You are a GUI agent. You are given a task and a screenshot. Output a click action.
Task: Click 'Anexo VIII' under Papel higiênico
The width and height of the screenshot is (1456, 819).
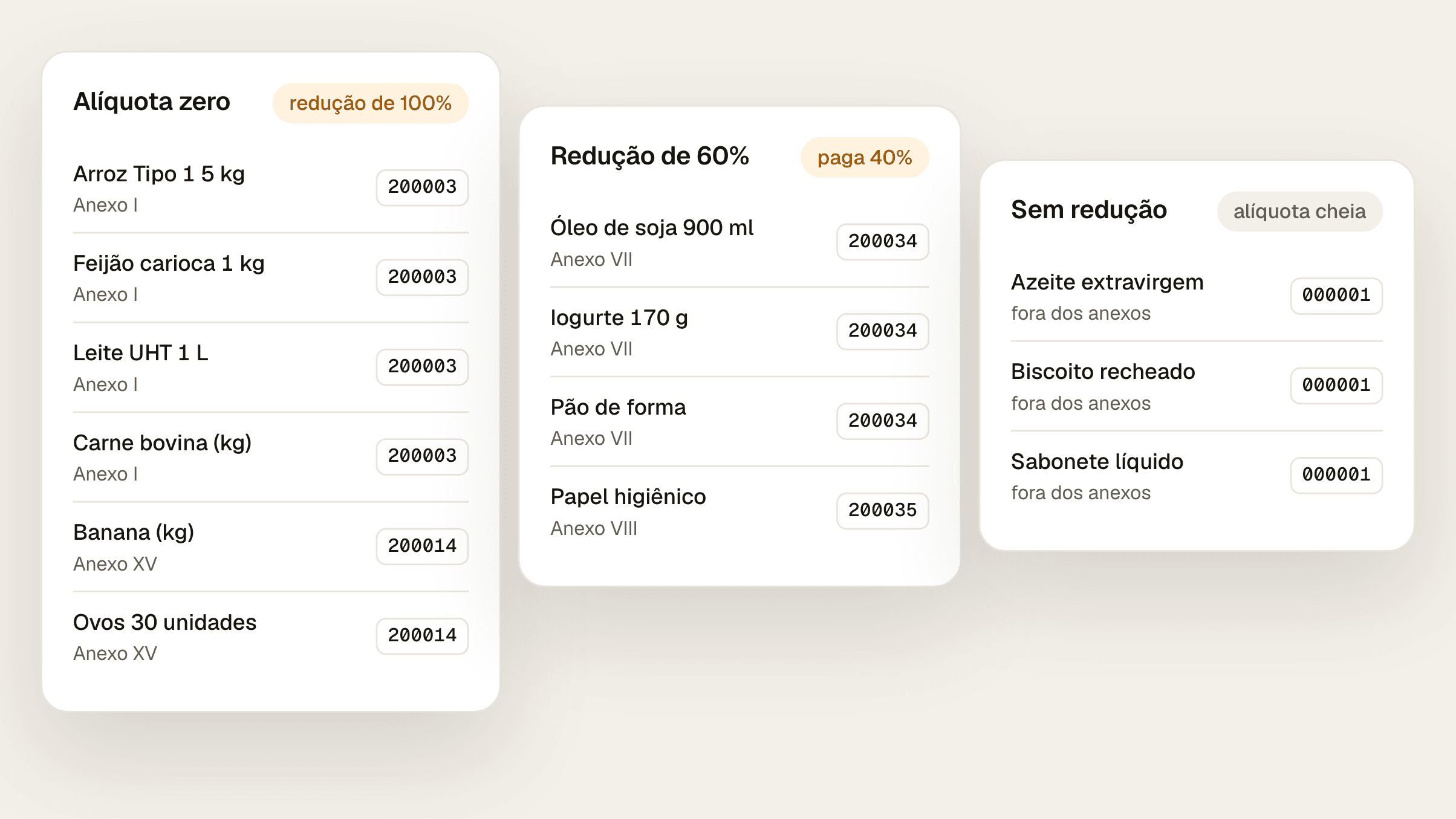[594, 528]
